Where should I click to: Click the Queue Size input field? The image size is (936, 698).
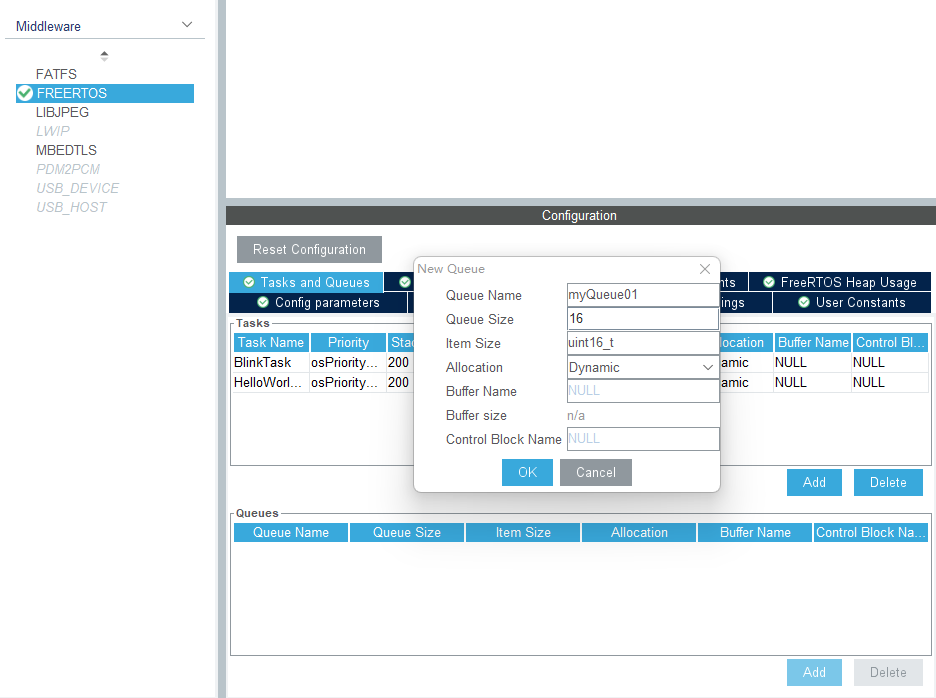(x=641, y=319)
